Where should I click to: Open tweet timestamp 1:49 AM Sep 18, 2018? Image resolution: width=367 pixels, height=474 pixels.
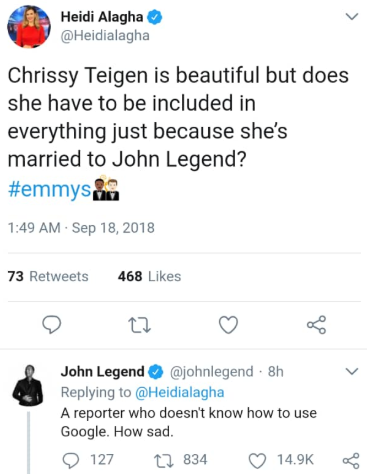pyautogui.click(x=81, y=228)
